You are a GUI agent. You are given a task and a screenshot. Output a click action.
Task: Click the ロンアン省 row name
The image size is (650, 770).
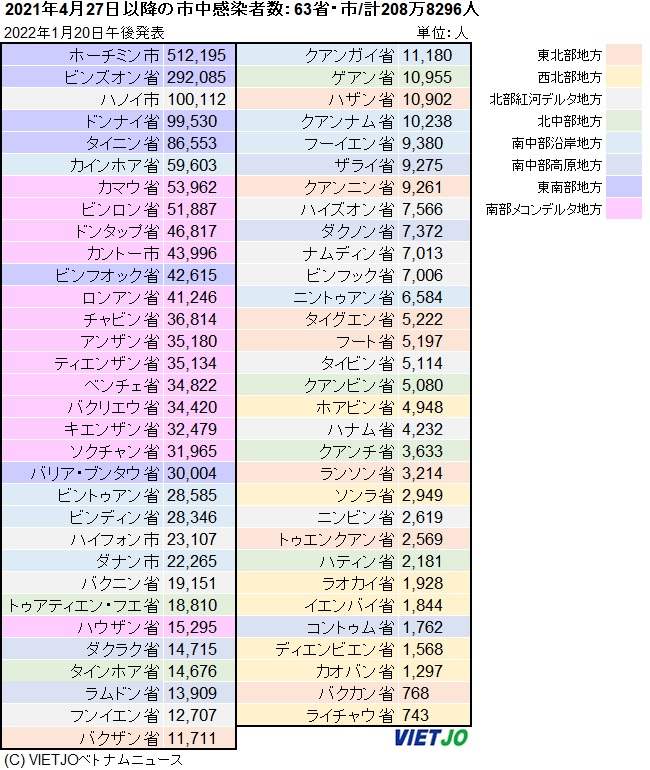(x=121, y=297)
